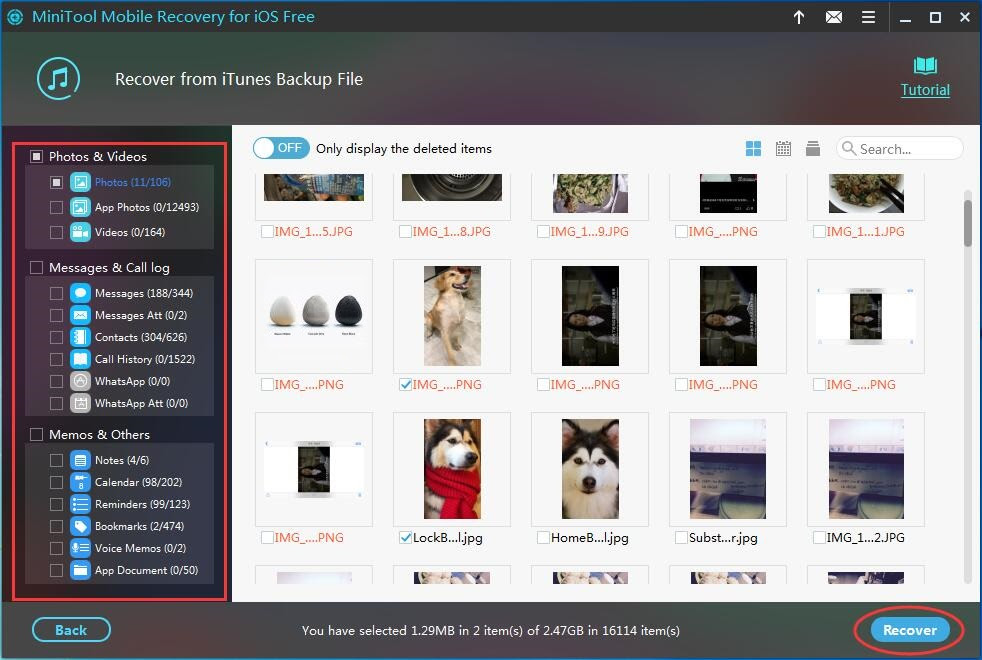The image size is (982, 660).
Task: Click the search magnifier icon
Action: 849,148
